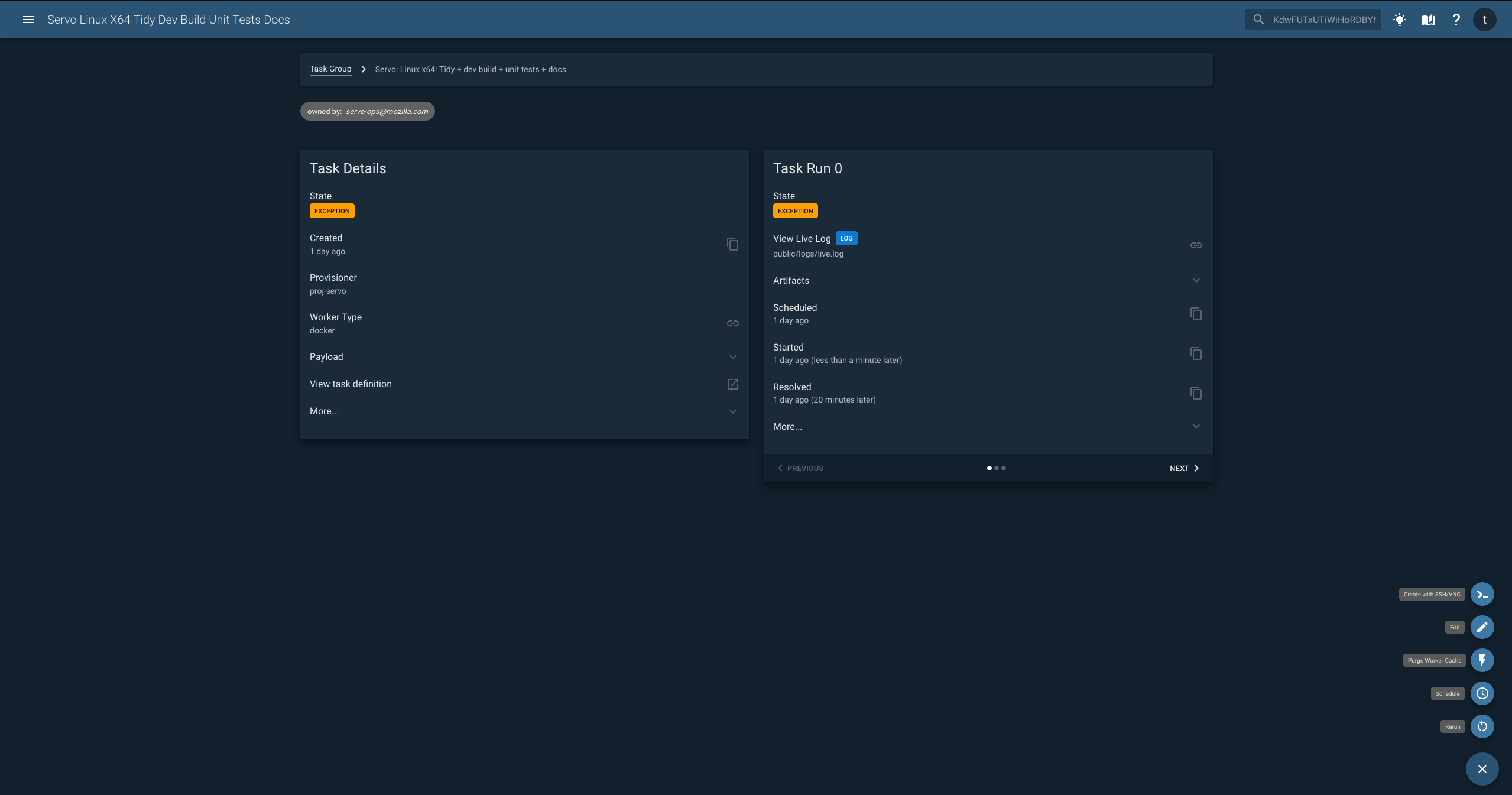The height and width of the screenshot is (795, 1512).
Task: Open the help question mark icon
Action: [1456, 20]
